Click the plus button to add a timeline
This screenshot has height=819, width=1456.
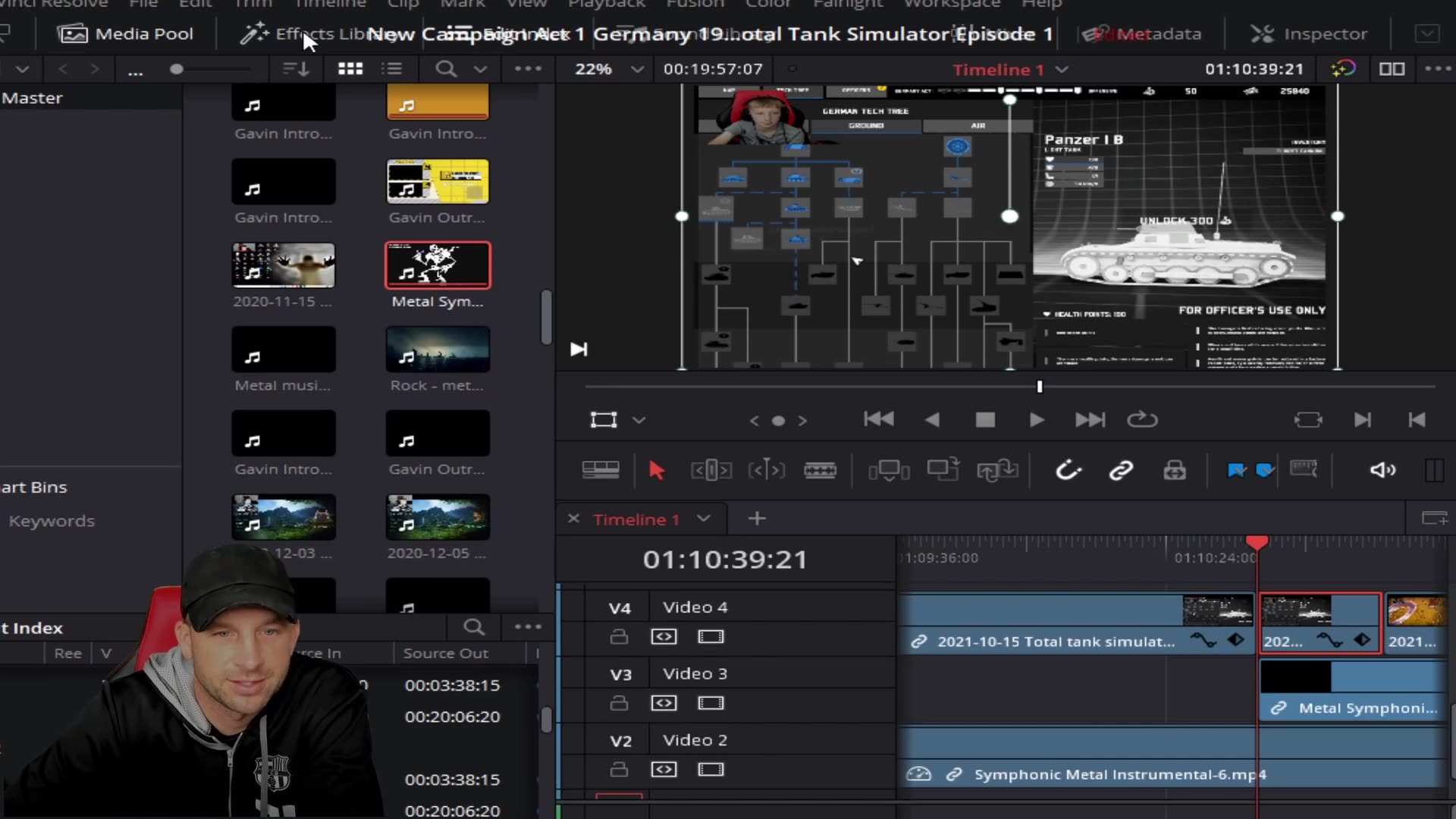[x=755, y=519]
